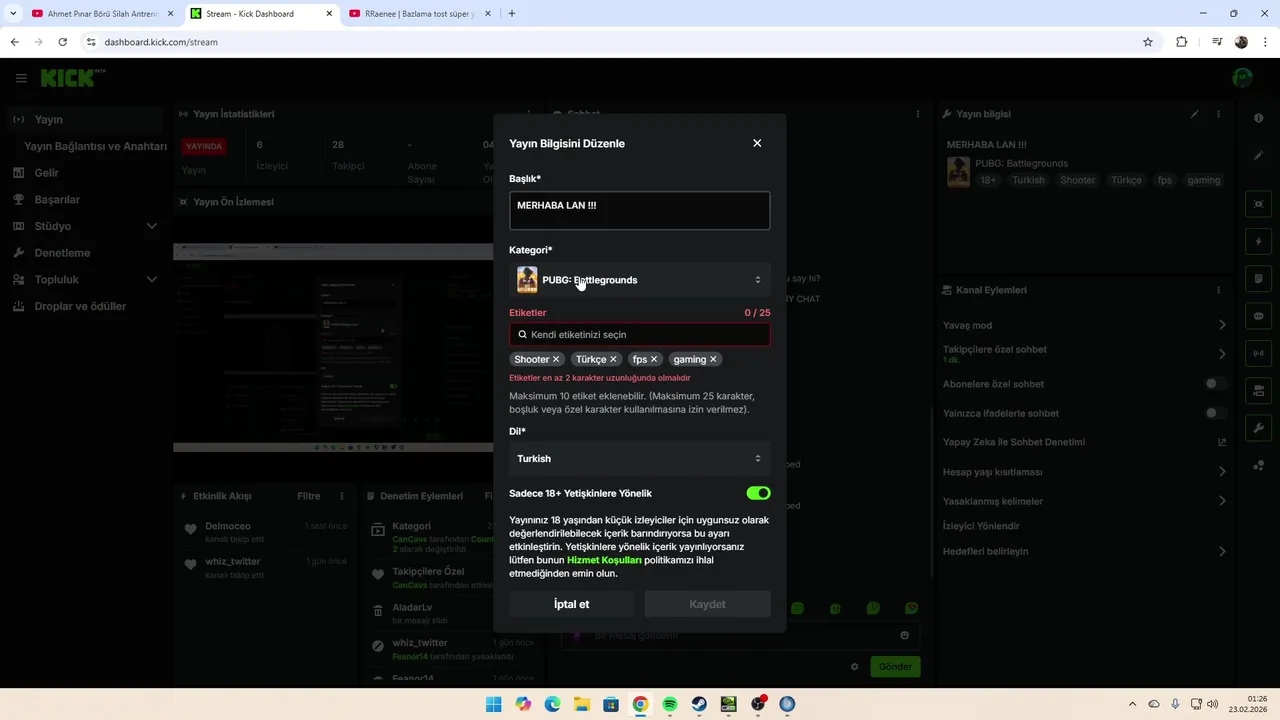
Task: Open the hamburger menu next to Kick logo
Action: click(x=21, y=78)
